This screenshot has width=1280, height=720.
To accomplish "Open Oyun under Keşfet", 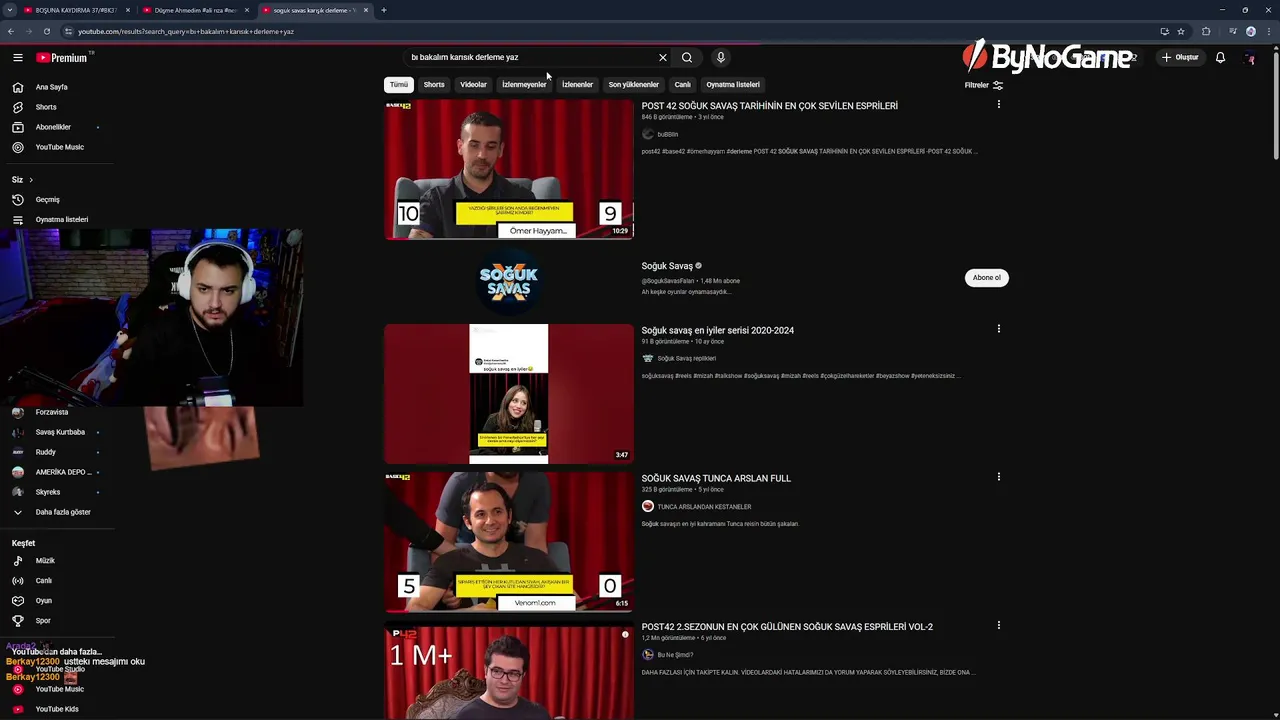I will pos(44,601).
